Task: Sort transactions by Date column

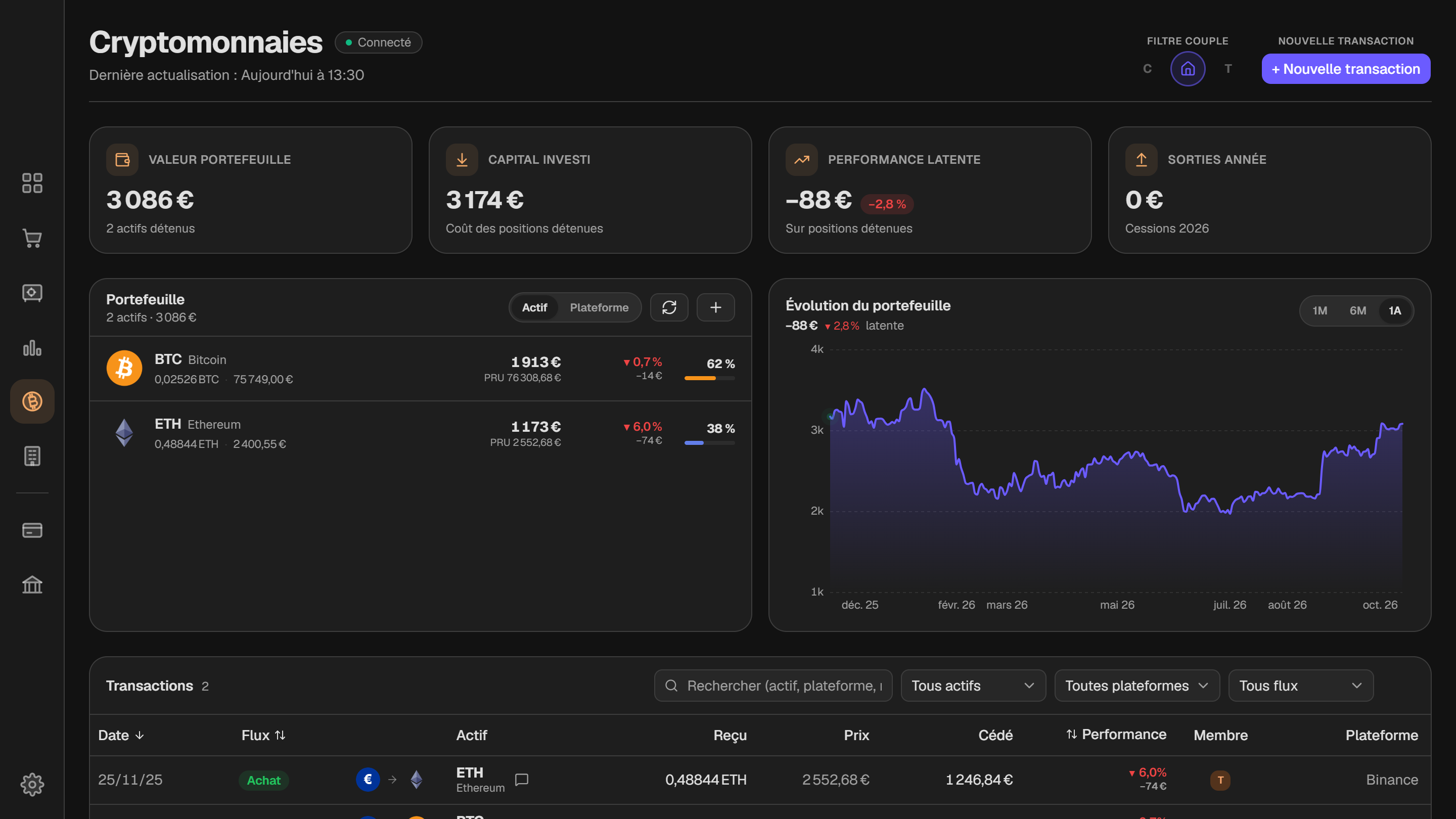Action: (x=121, y=736)
